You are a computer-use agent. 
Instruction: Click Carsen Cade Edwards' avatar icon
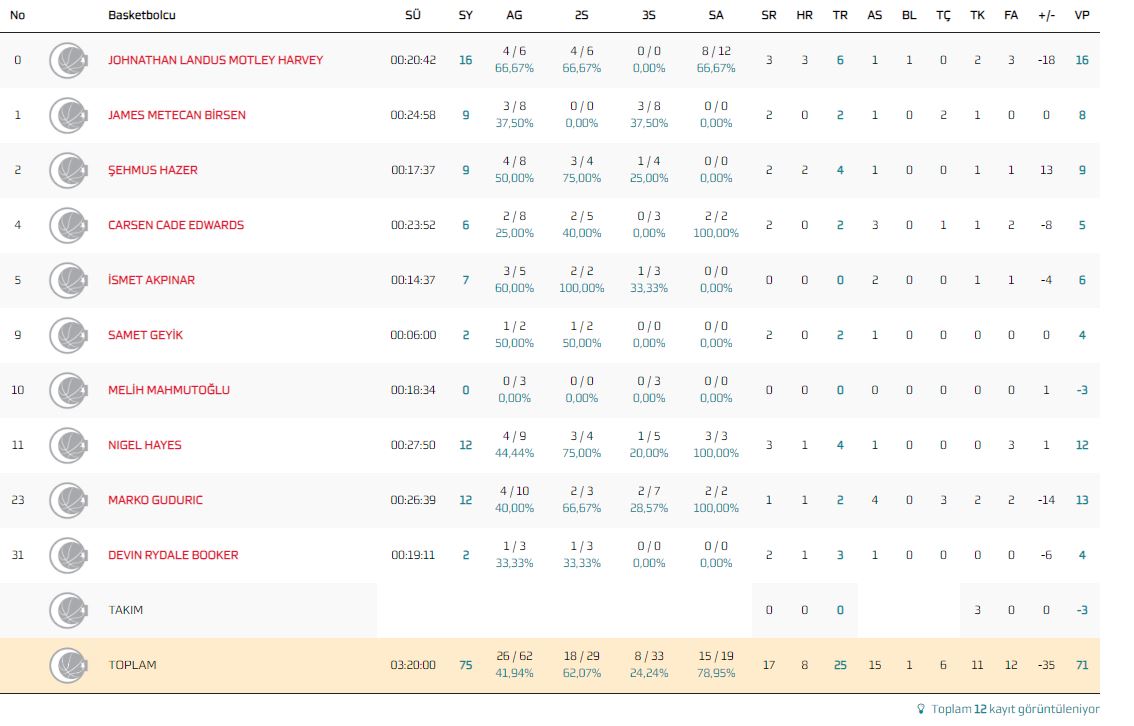click(68, 225)
